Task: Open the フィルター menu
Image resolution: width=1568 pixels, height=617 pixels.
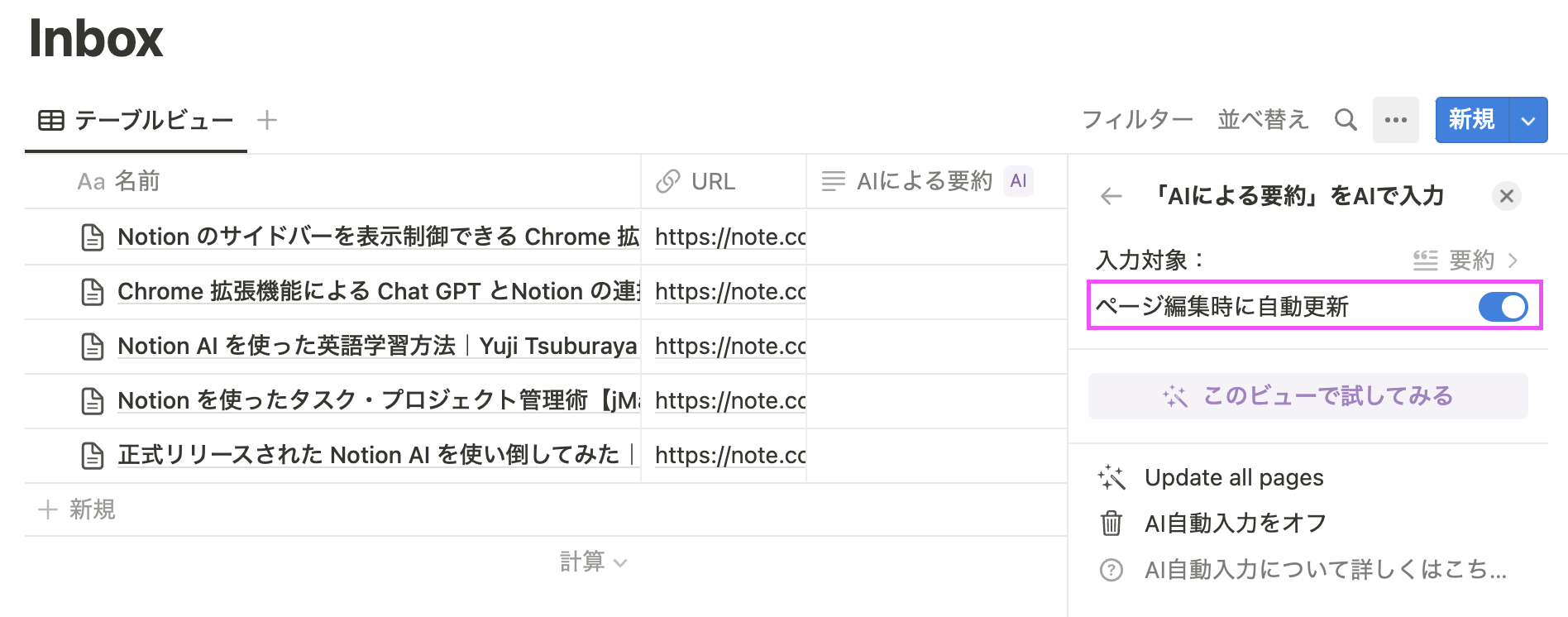Action: coord(1137,120)
